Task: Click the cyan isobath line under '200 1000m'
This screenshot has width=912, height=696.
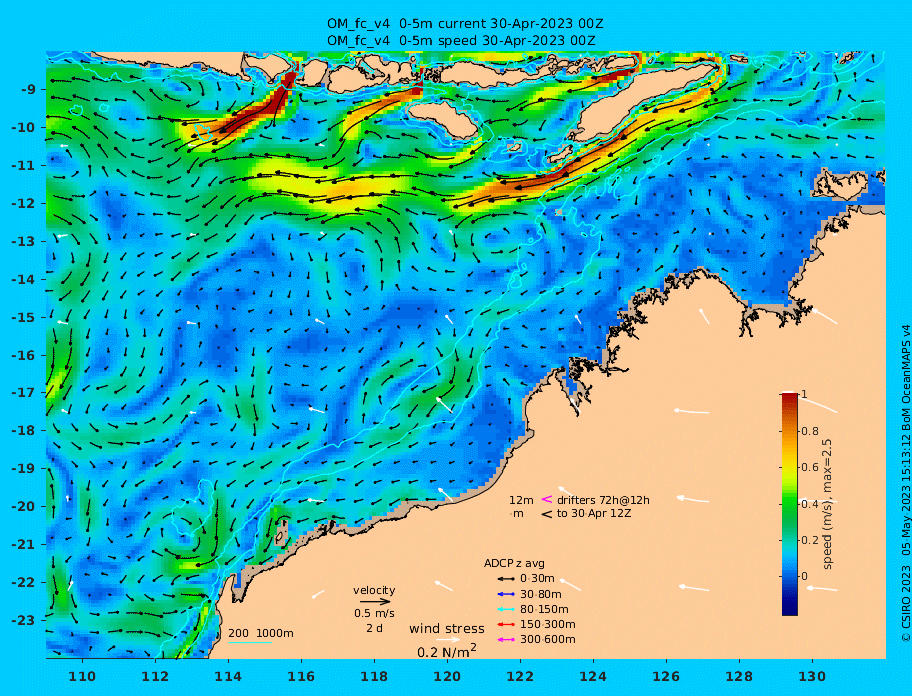Action: 250,643
